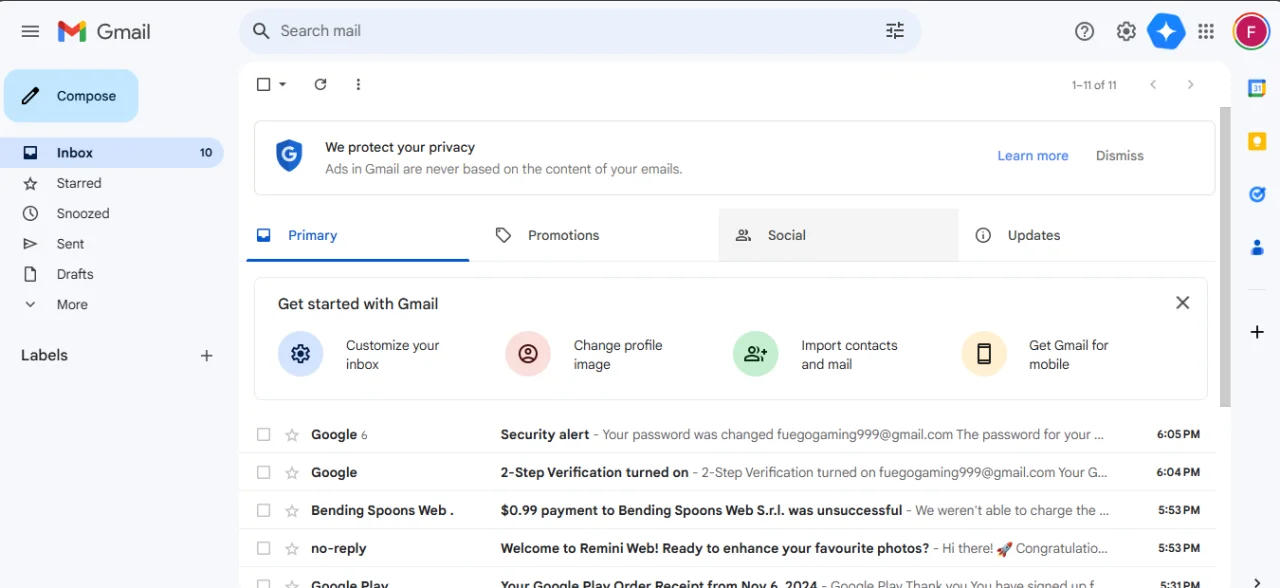Image resolution: width=1280 pixels, height=588 pixels.
Task: Switch to the Updates tab
Action: tap(1078, 235)
